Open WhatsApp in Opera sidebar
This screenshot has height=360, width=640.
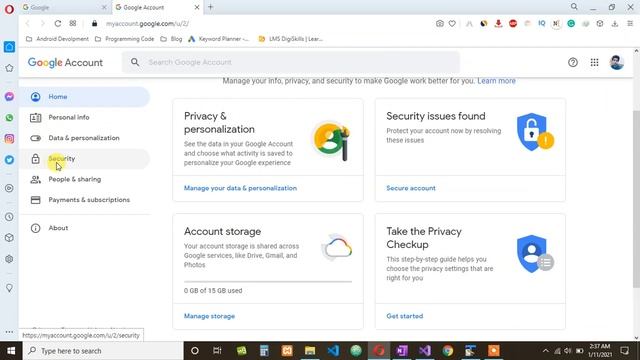point(9,118)
